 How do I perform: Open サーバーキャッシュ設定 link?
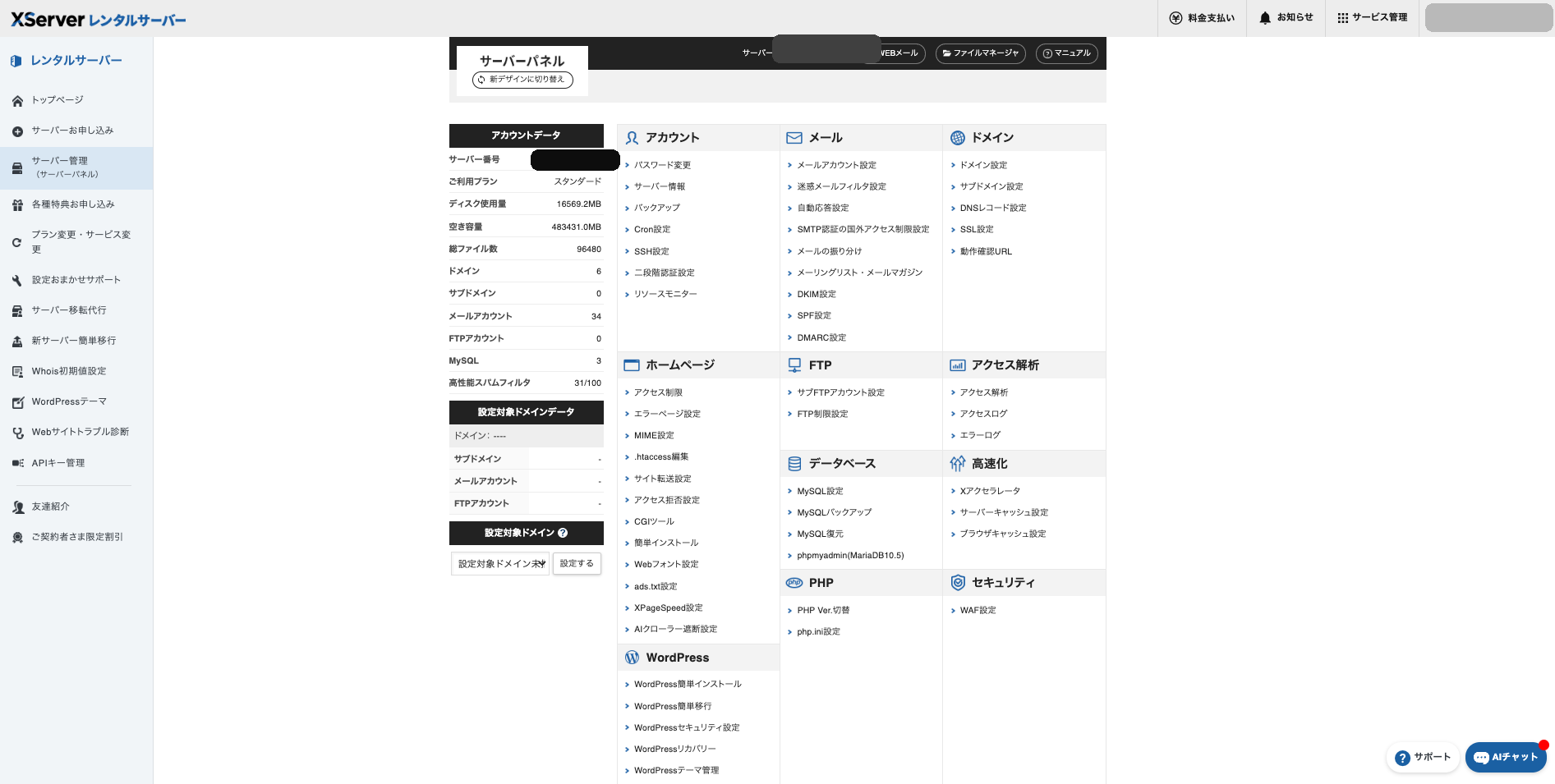(x=1004, y=512)
